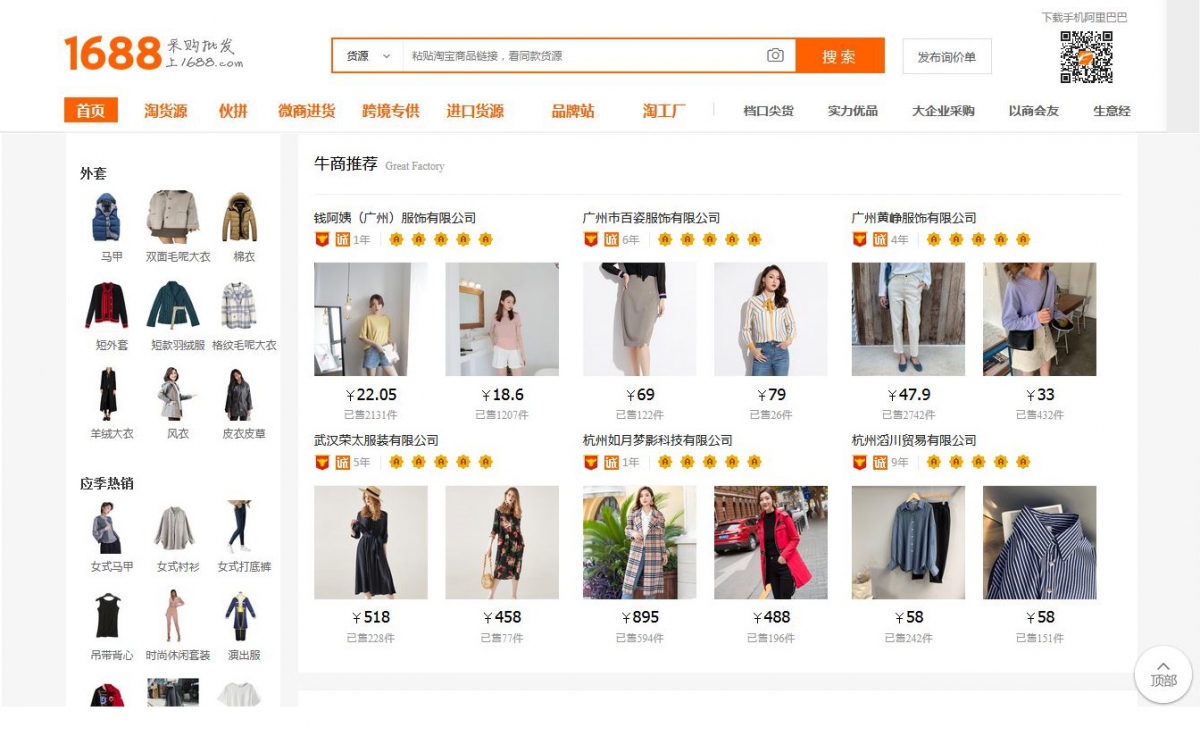Open the 淘货源 navigation tab
Screen dimensions: 1200x736
point(166,111)
